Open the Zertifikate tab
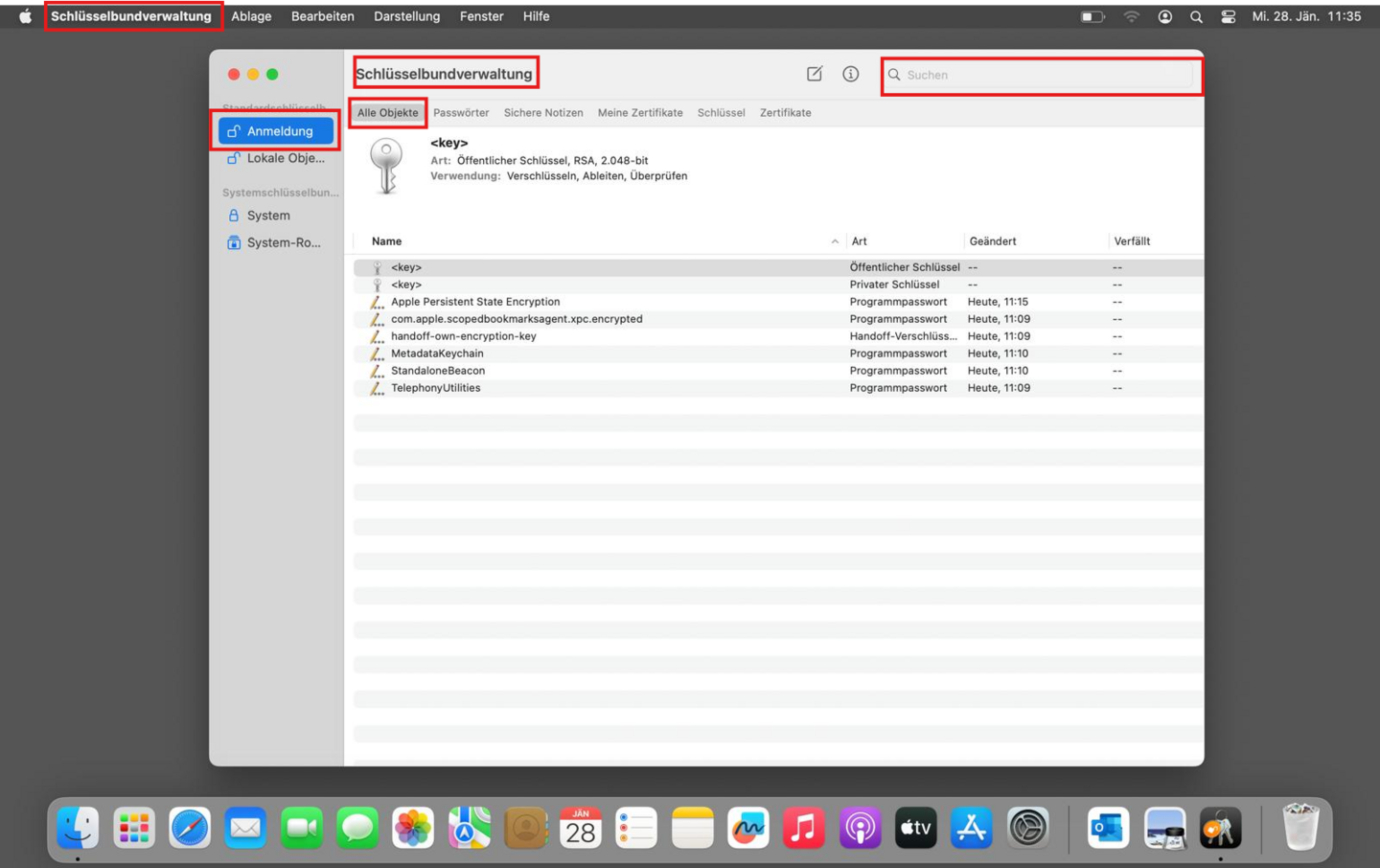The height and width of the screenshot is (868, 1380). 785,112
